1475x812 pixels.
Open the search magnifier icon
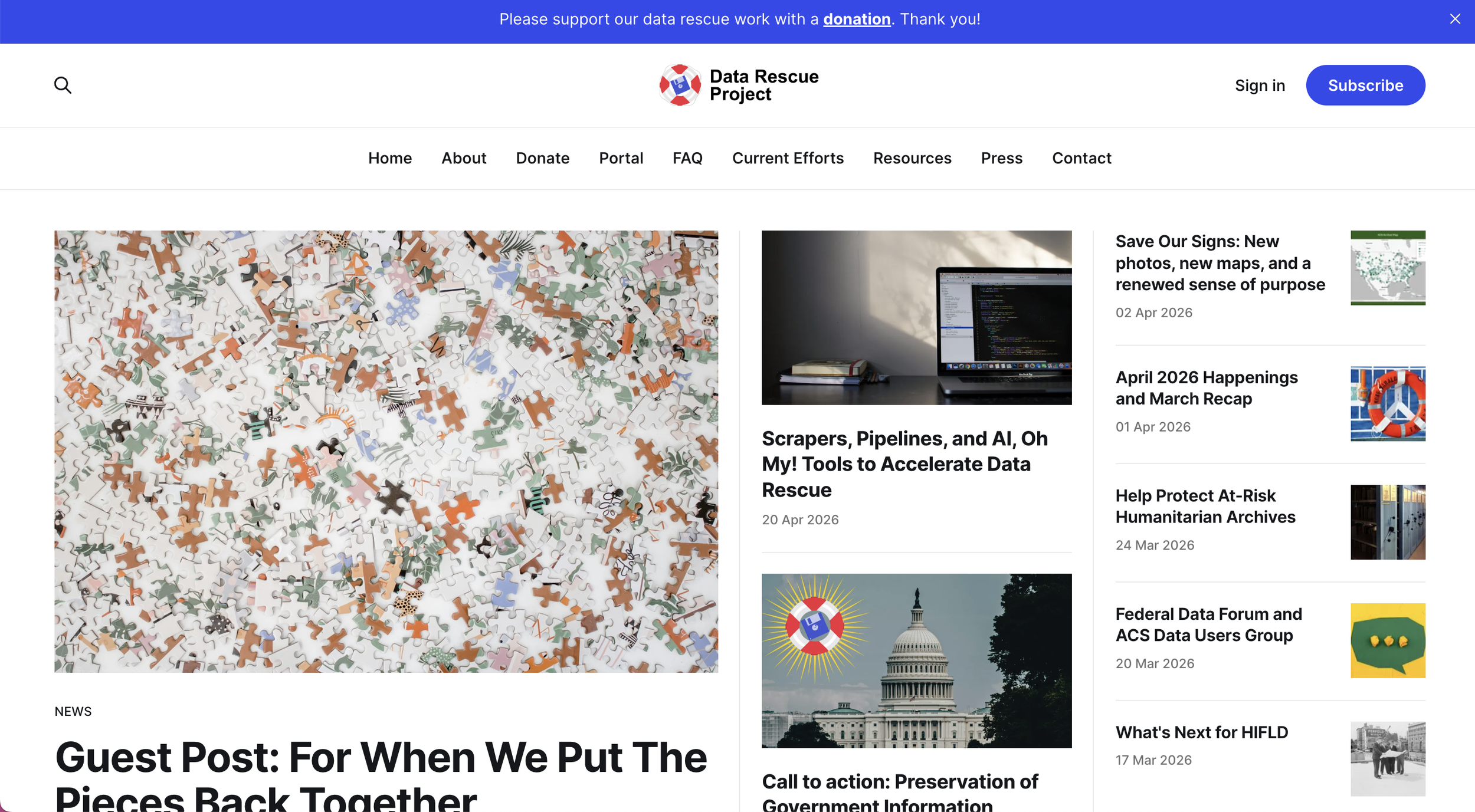pos(63,85)
